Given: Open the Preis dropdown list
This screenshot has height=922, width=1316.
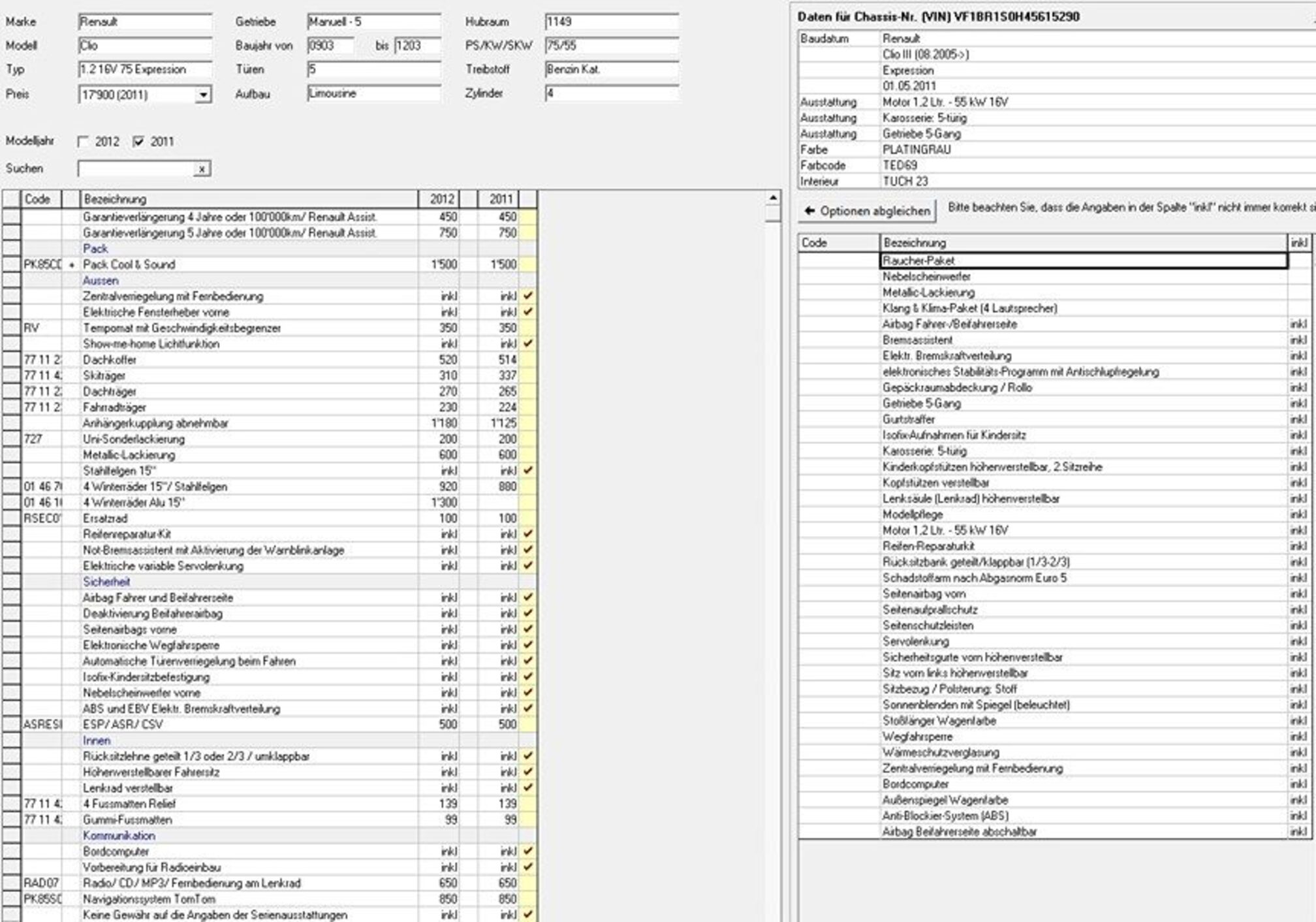Looking at the screenshot, I should 203,95.
